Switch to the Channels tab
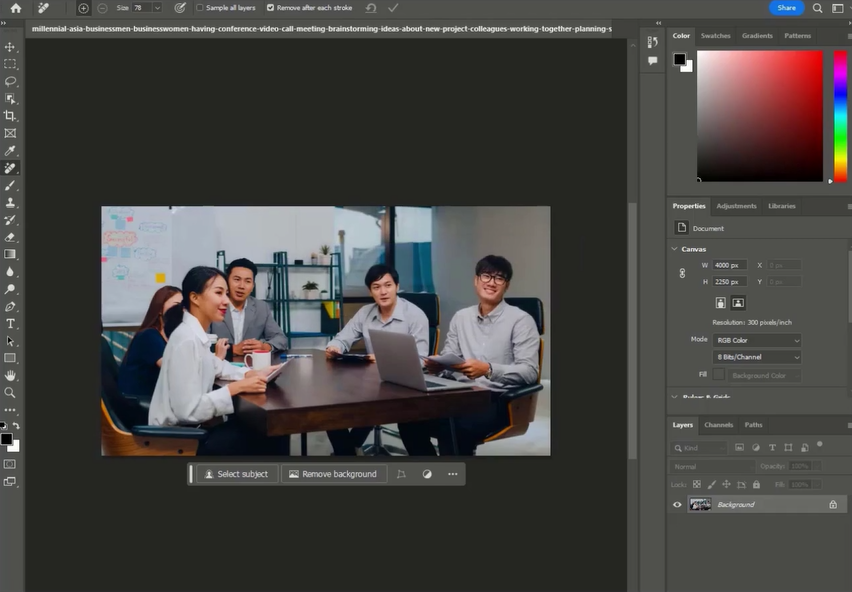Viewport: 852px width, 592px height. (x=718, y=425)
